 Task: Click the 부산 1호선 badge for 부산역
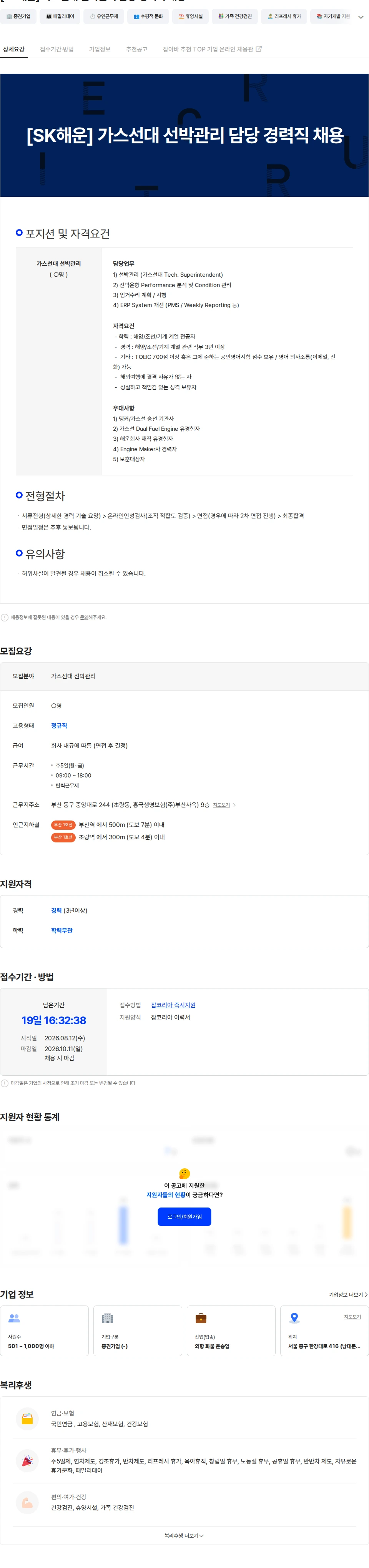(63, 825)
